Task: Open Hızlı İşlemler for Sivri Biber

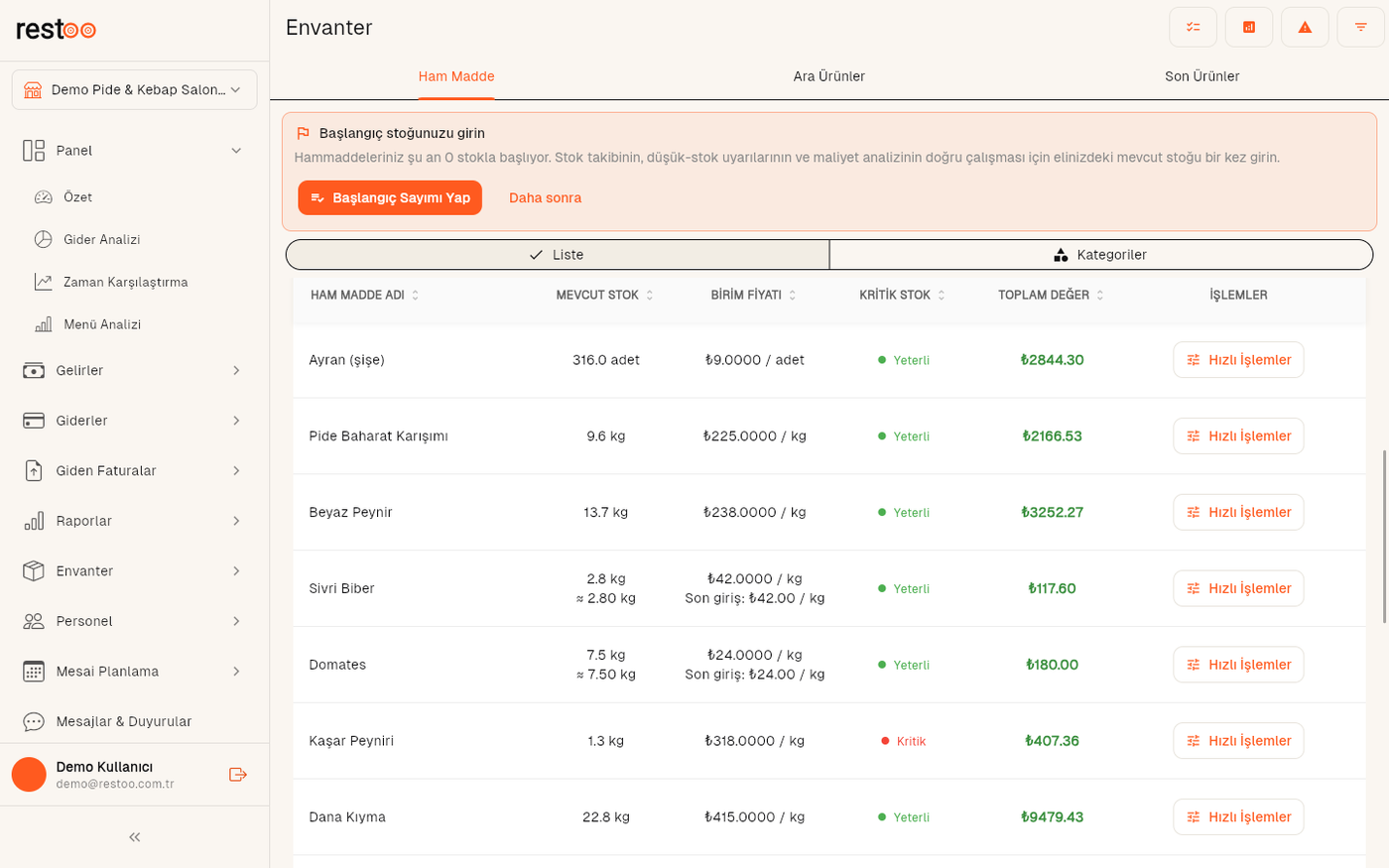Action: click(1238, 588)
